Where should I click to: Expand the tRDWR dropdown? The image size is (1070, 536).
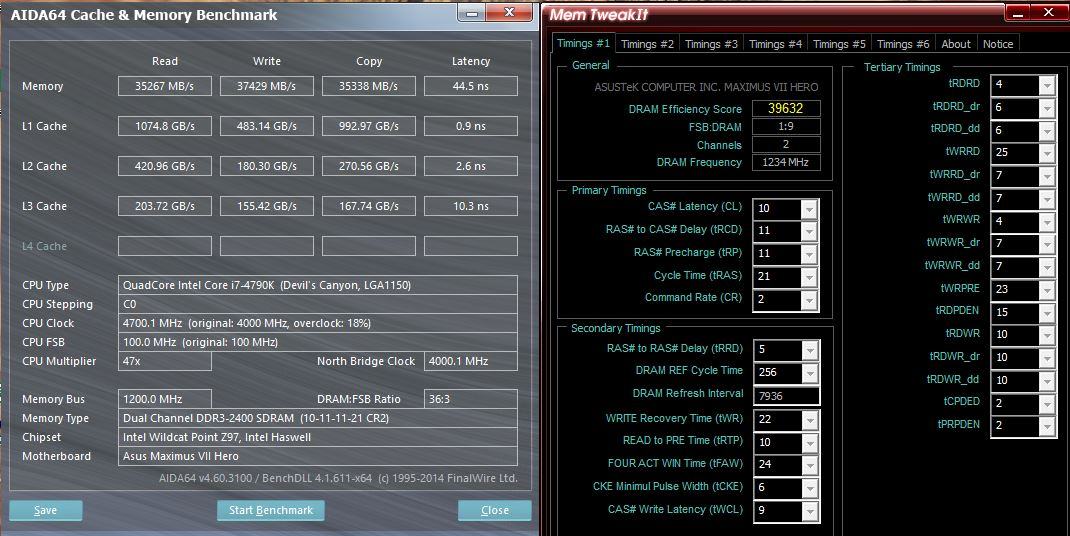[x=1047, y=335]
